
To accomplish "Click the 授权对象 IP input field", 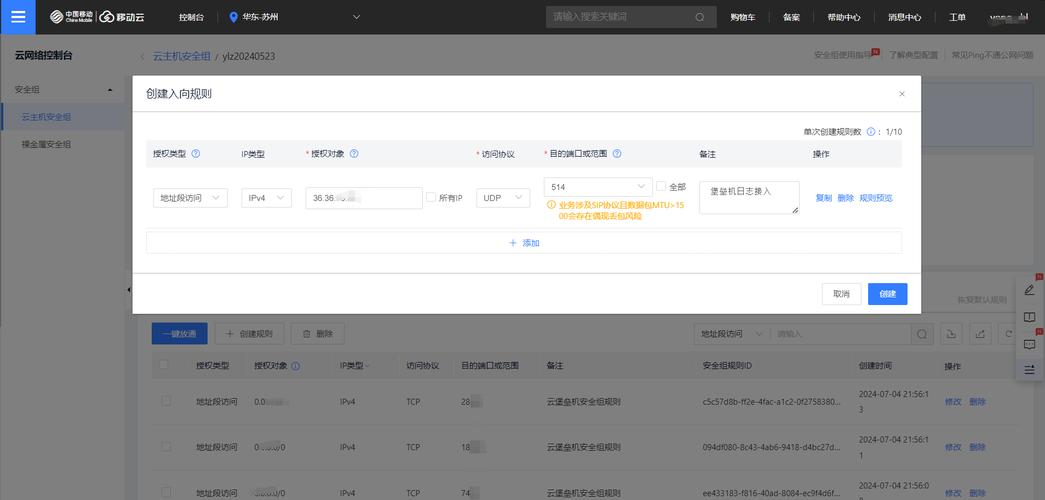I will pyautogui.click(x=364, y=198).
